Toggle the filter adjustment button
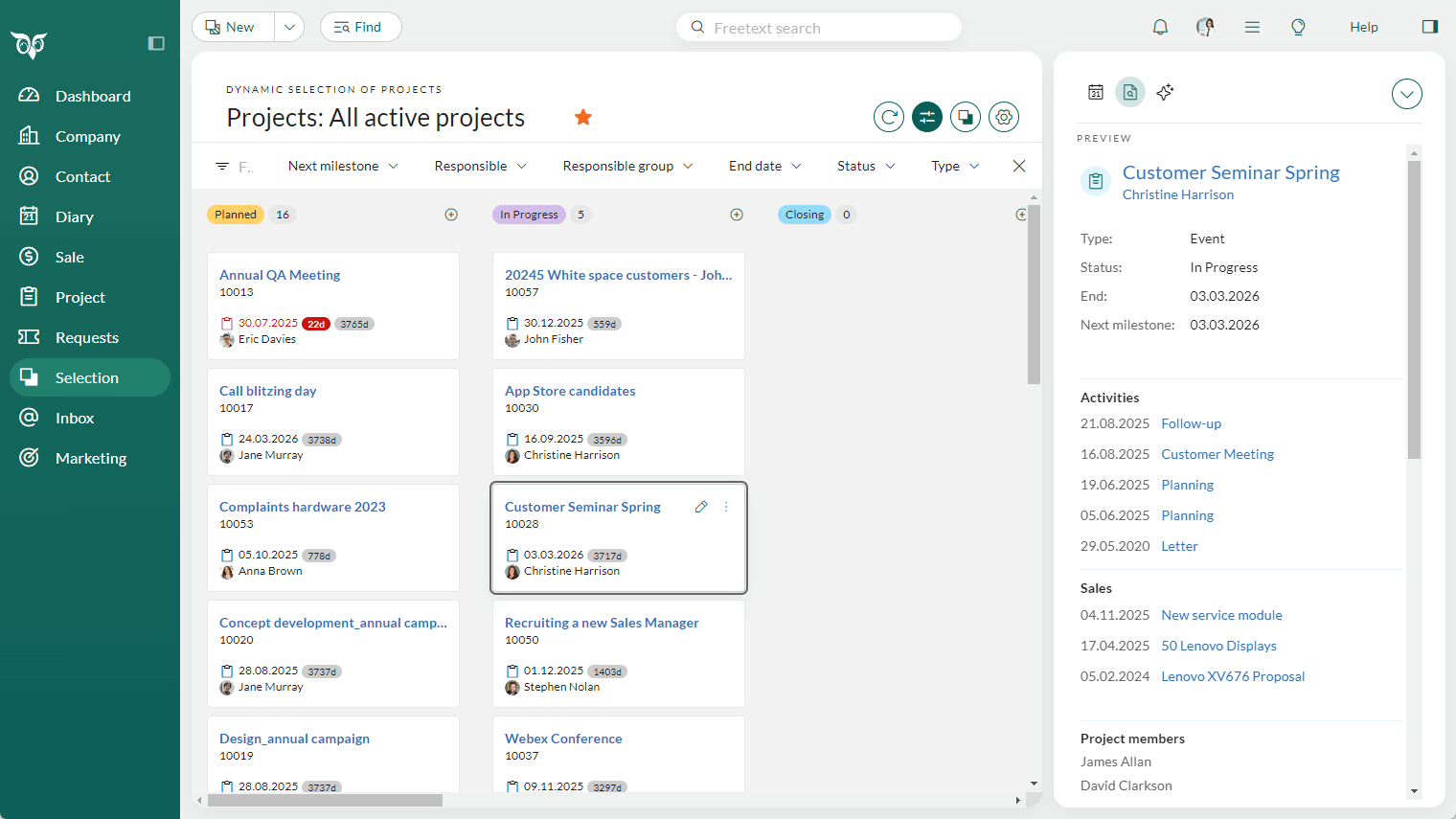 coord(926,116)
